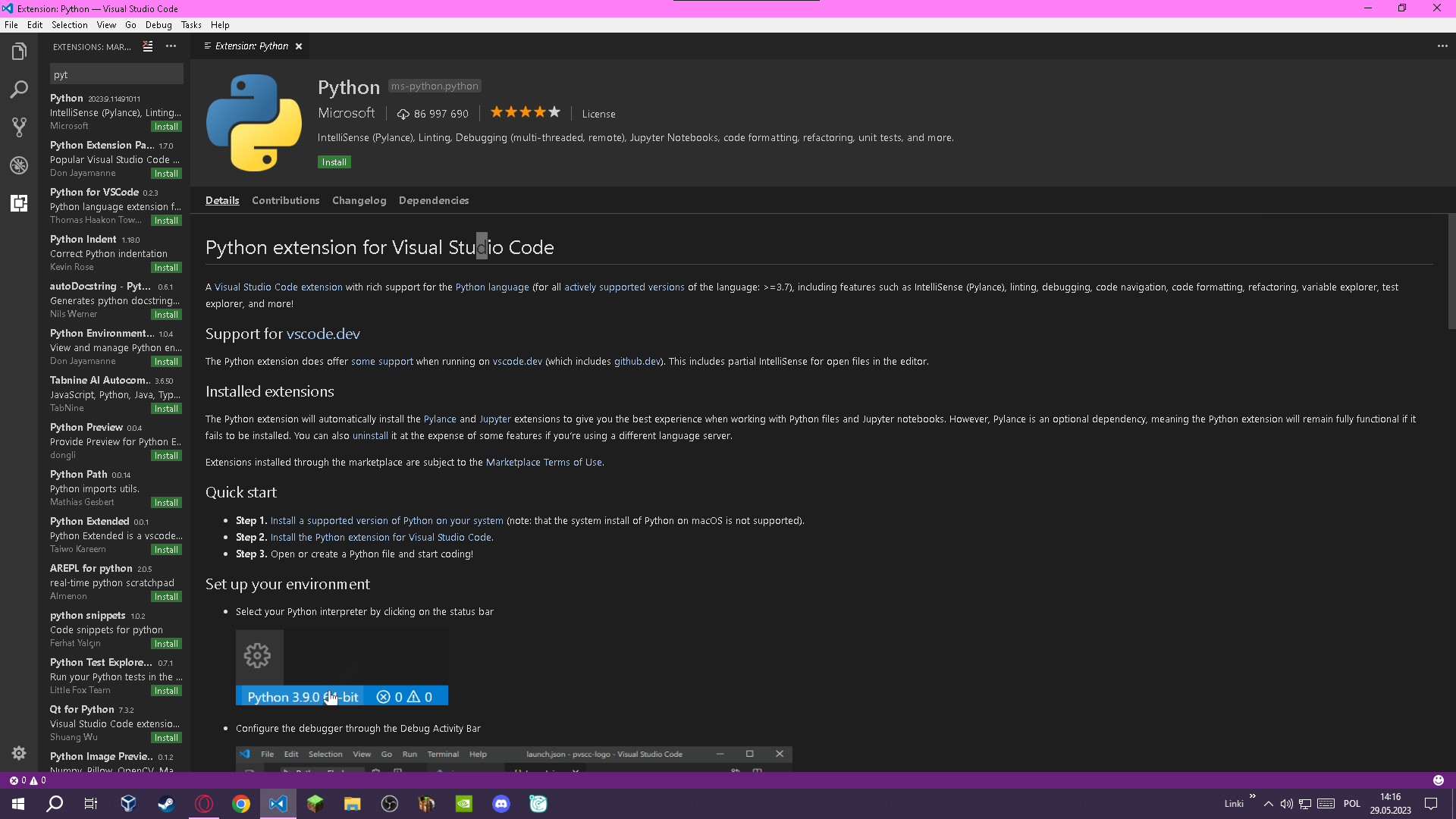Select Python Path extension entry
The width and height of the screenshot is (1456, 819).
click(x=115, y=488)
